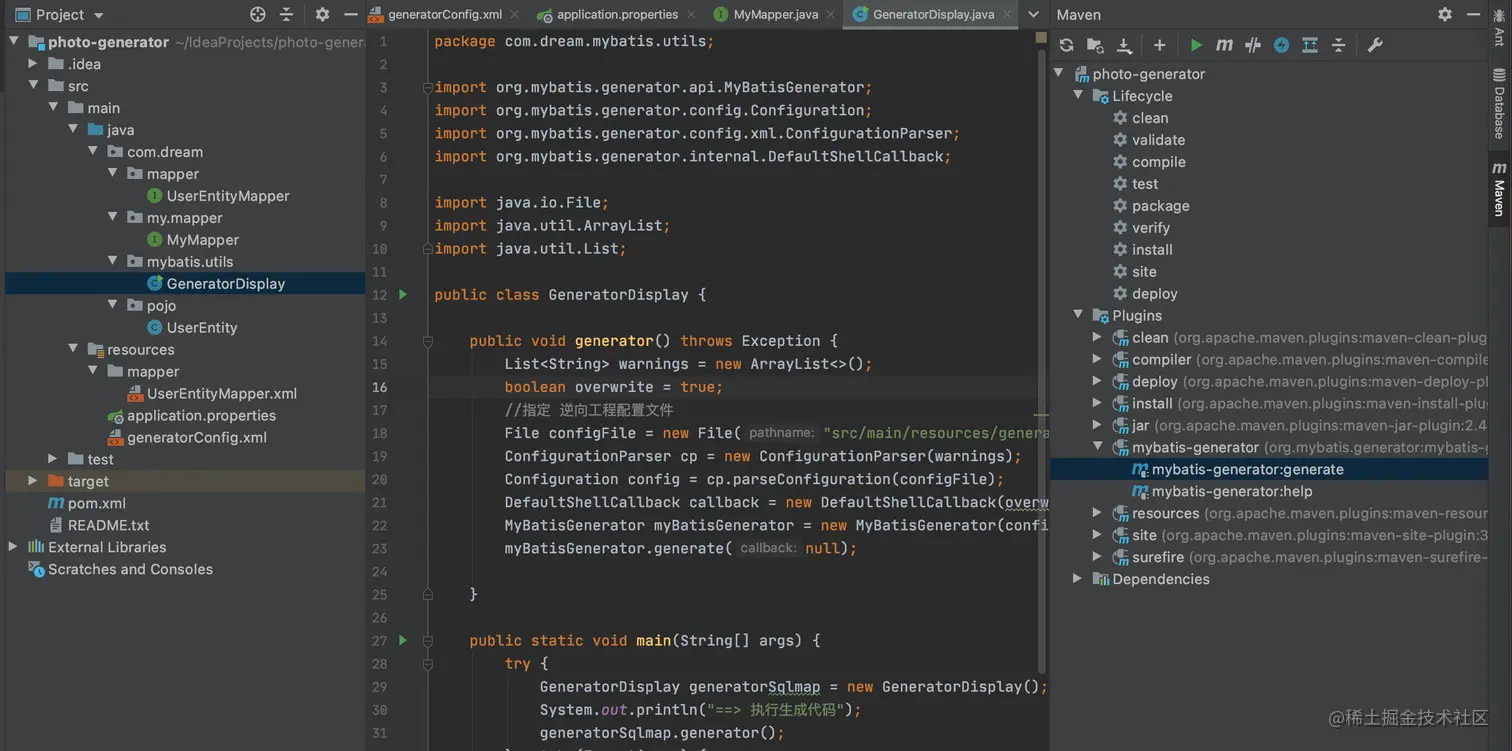Open Database tool window sidebar tab
The width and height of the screenshot is (1512, 751).
[x=1499, y=103]
